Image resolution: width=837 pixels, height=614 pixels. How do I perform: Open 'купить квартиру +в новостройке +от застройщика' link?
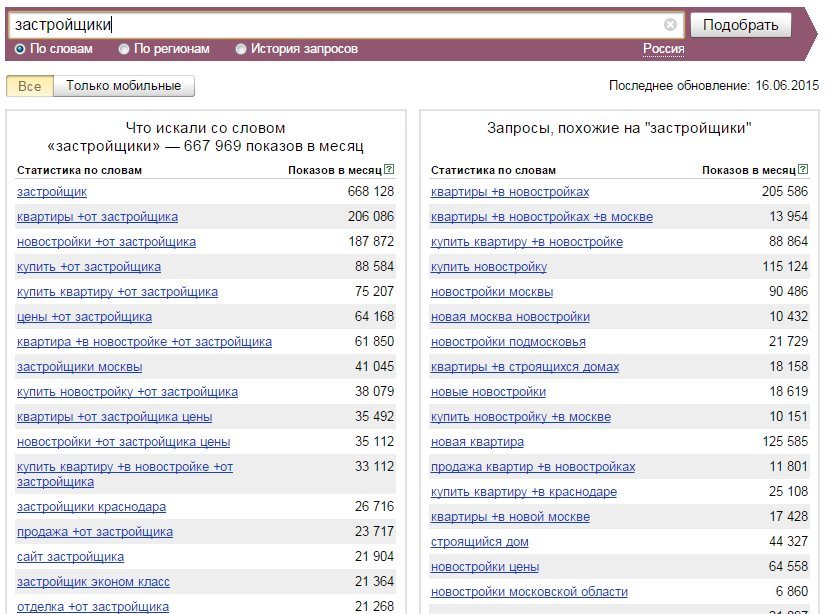click(125, 474)
